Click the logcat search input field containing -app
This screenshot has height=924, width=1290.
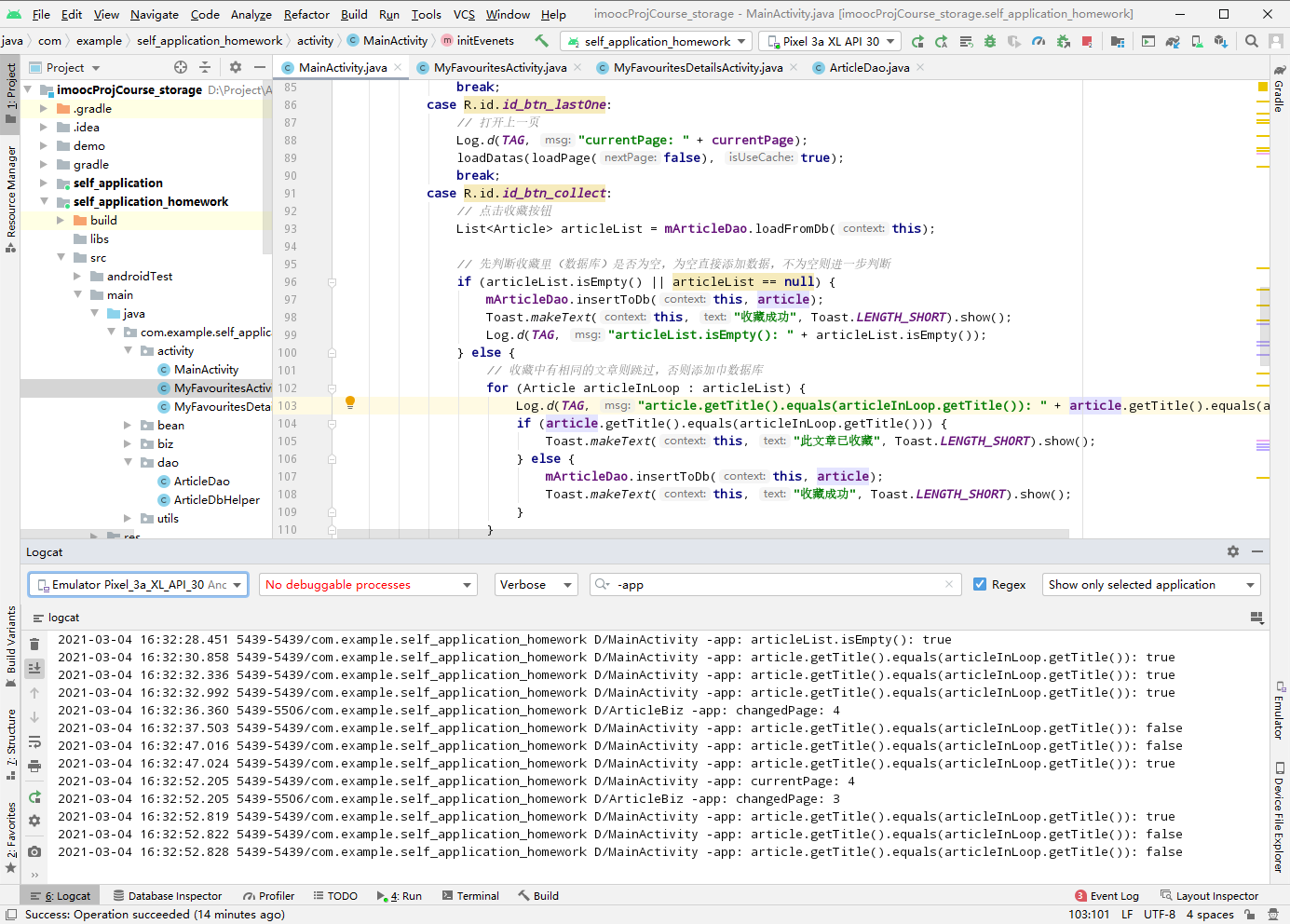775,584
